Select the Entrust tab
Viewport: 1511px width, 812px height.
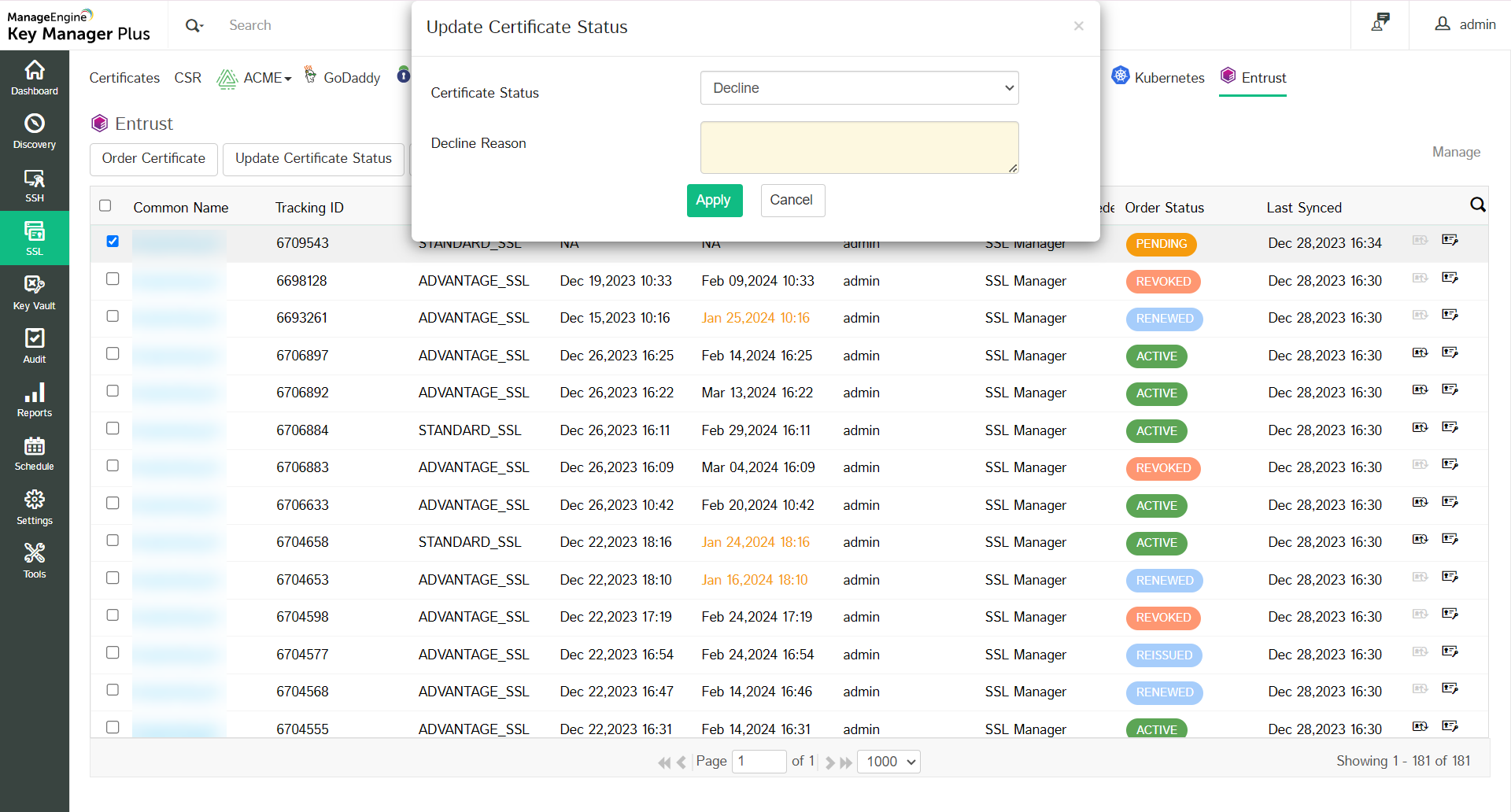click(1253, 77)
